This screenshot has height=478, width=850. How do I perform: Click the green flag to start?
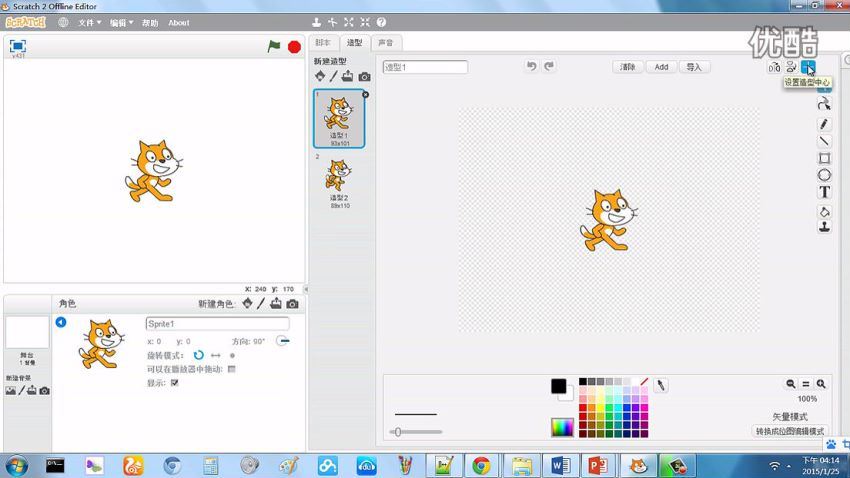(274, 47)
